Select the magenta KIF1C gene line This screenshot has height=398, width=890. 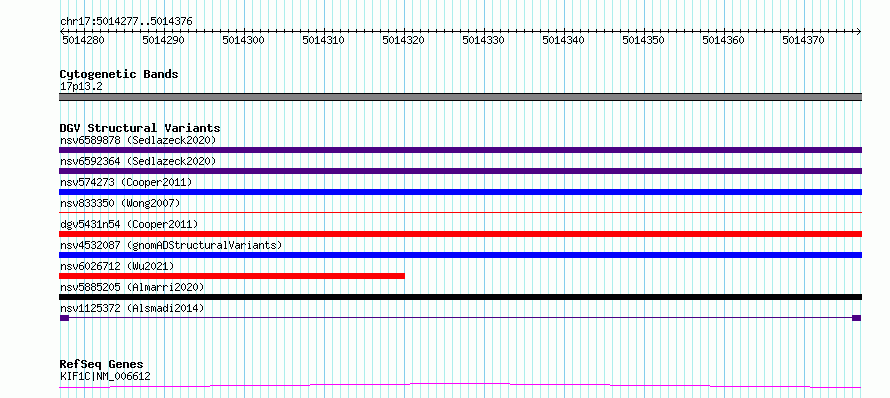[460, 386]
